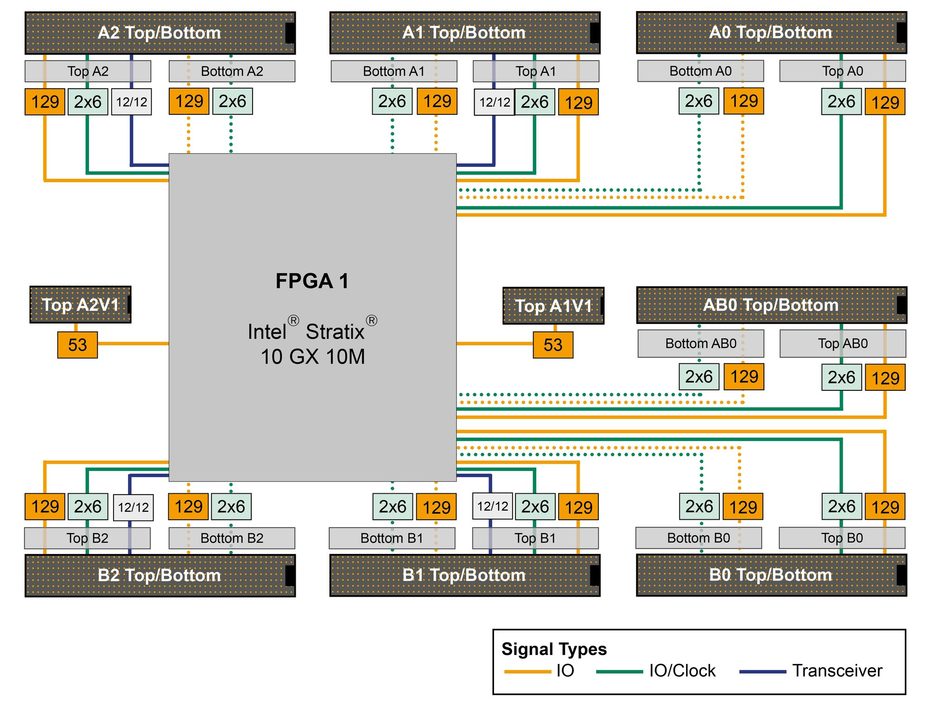Image resolution: width=927 pixels, height=713 pixels.
Task: Click the 129 IO box below Top A2
Action: (x=45, y=102)
